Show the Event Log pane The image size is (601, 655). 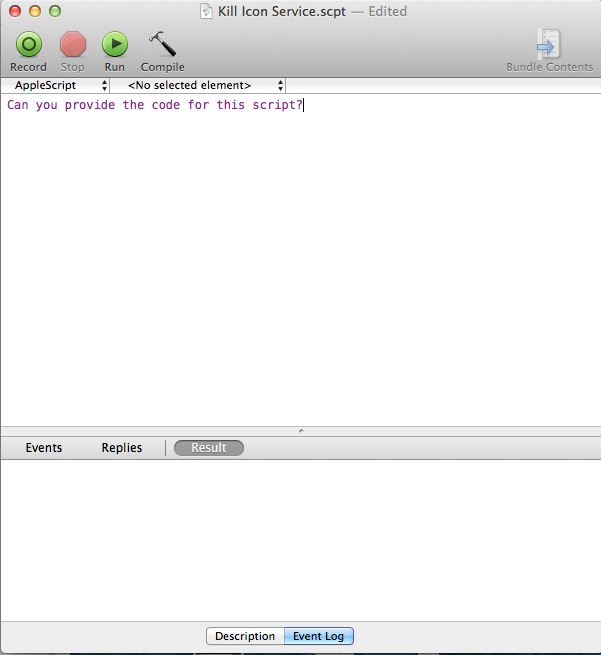pos(319,636)
